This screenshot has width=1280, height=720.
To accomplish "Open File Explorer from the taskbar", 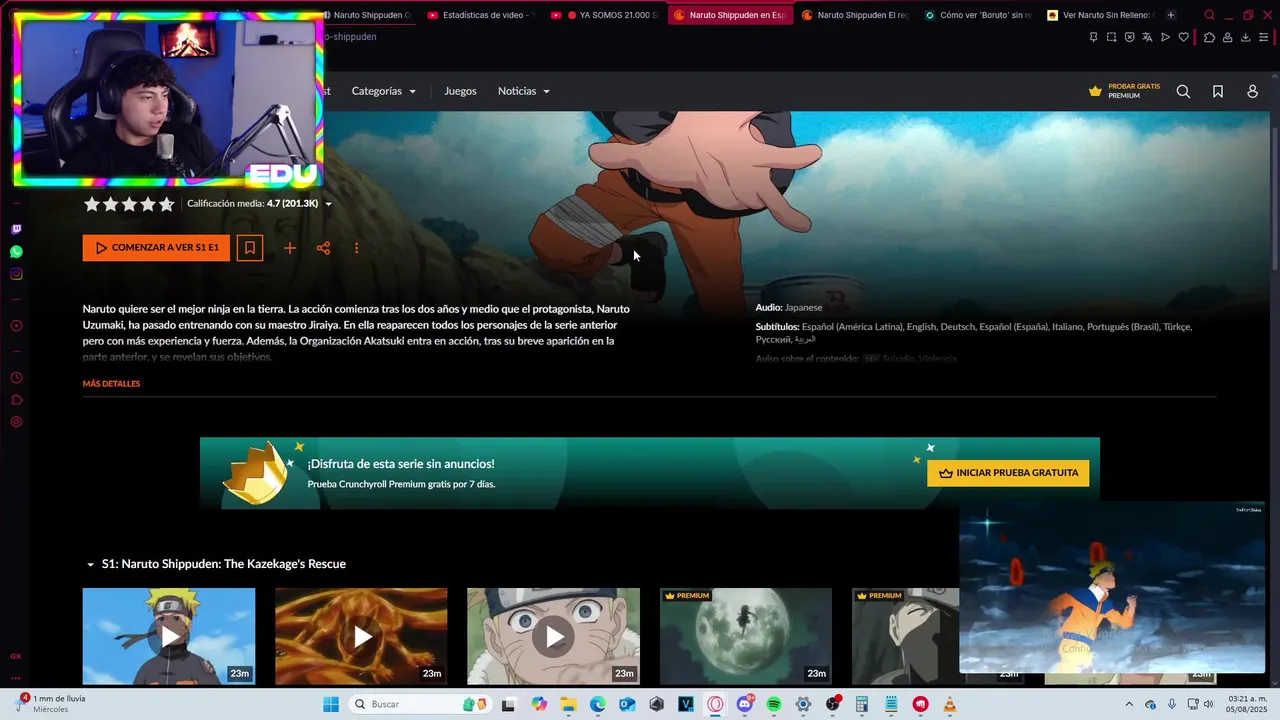I will pos(568,704).
